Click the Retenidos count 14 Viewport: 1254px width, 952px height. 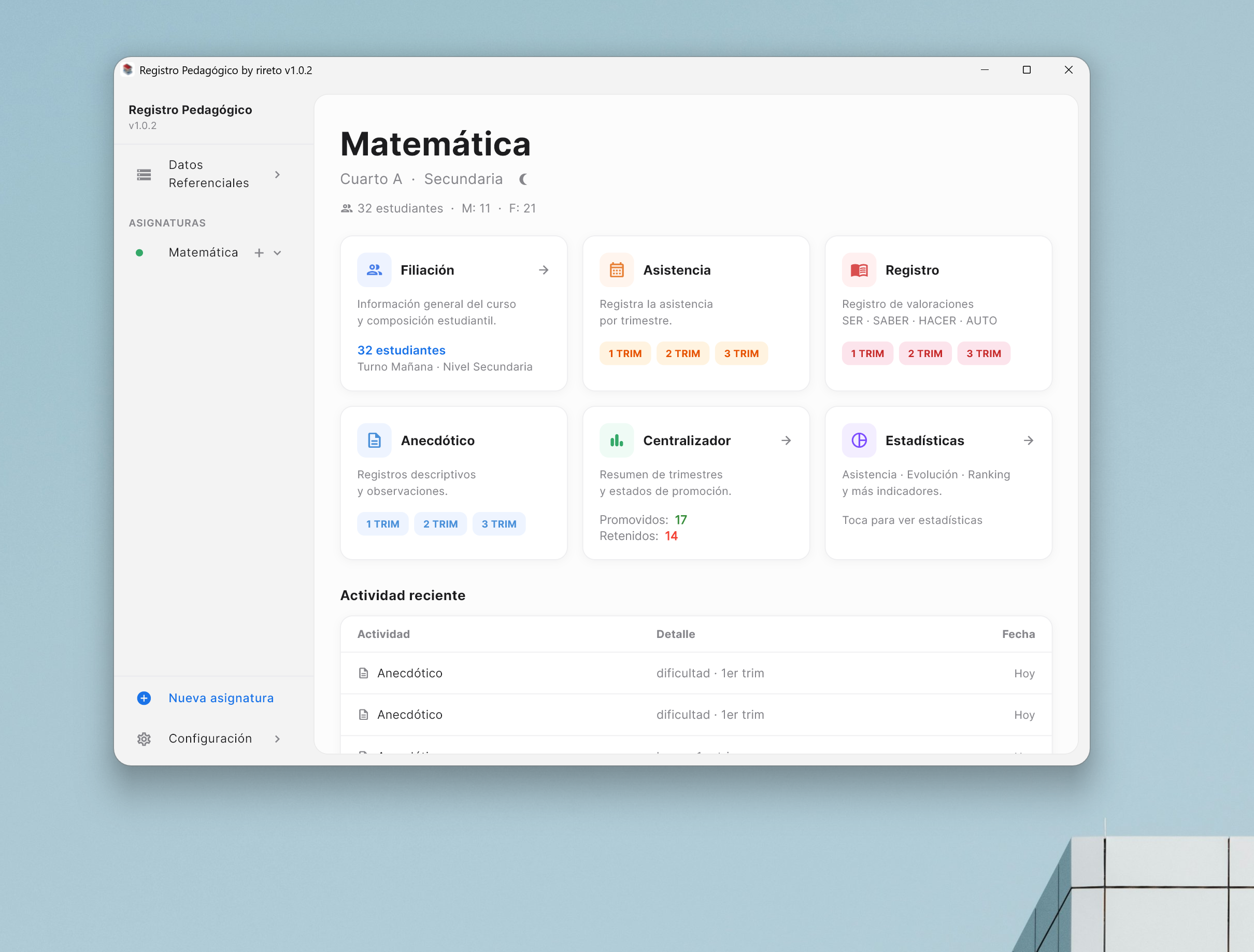coord(671,536)
